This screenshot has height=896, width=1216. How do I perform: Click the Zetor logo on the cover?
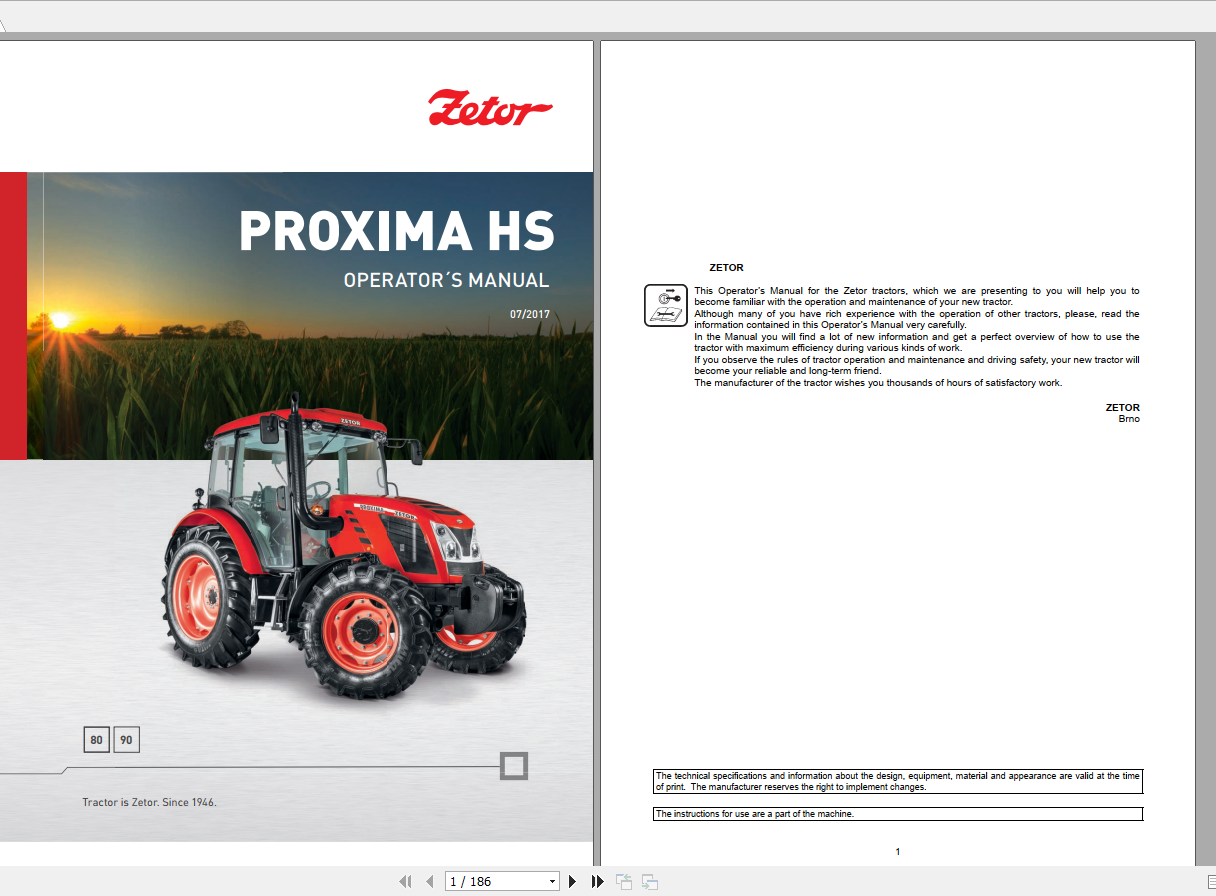[x=490, y=108]
